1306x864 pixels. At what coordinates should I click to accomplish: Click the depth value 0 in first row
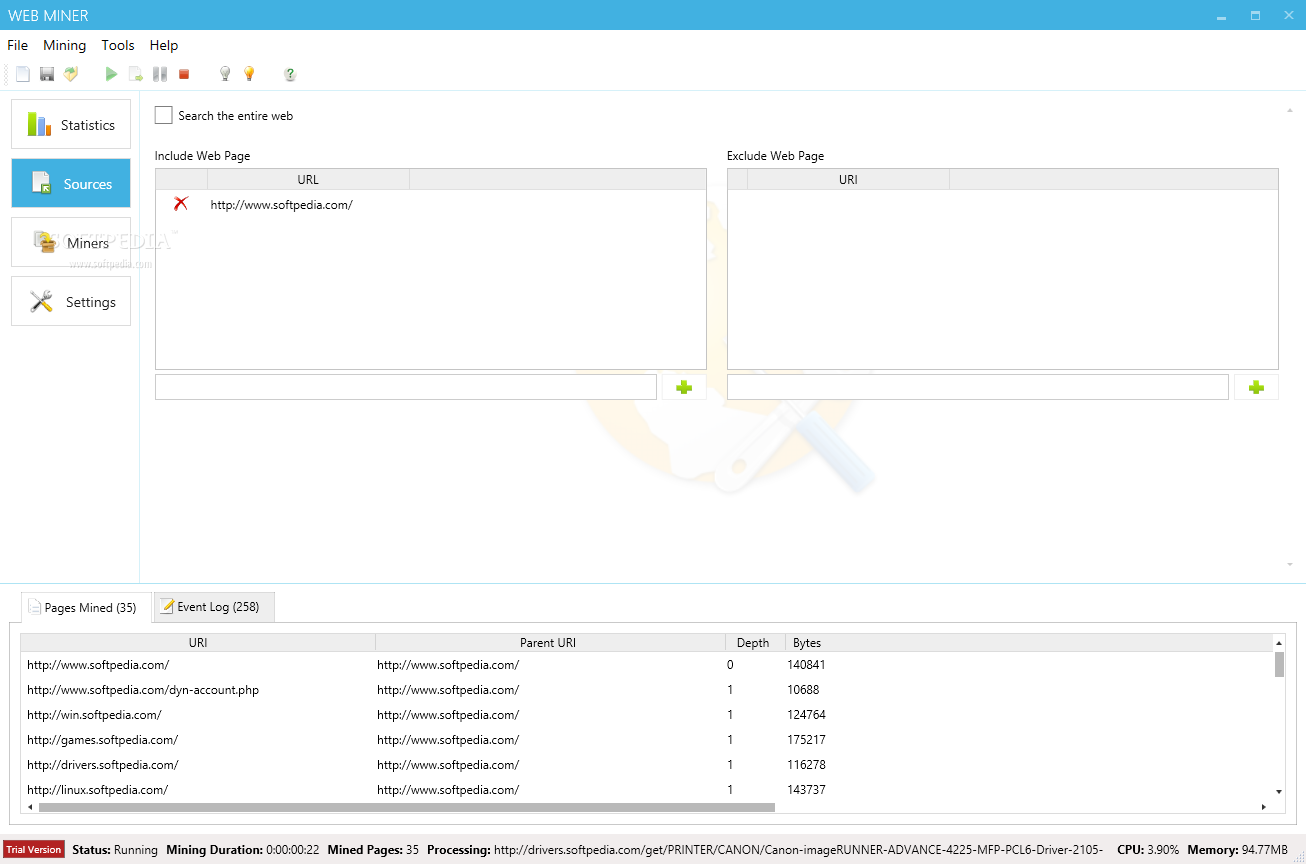click(x=730, y=665)
